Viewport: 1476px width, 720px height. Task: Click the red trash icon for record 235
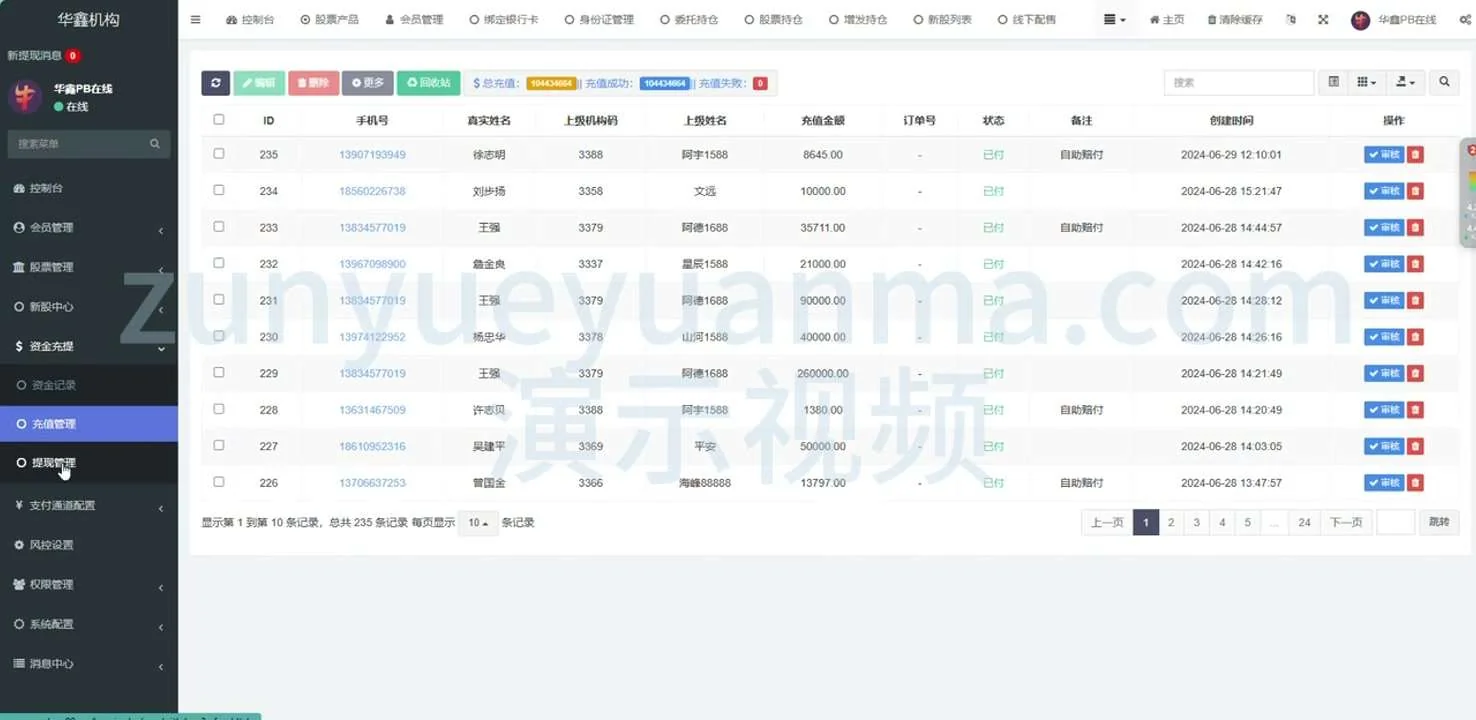pos(1415,155)
